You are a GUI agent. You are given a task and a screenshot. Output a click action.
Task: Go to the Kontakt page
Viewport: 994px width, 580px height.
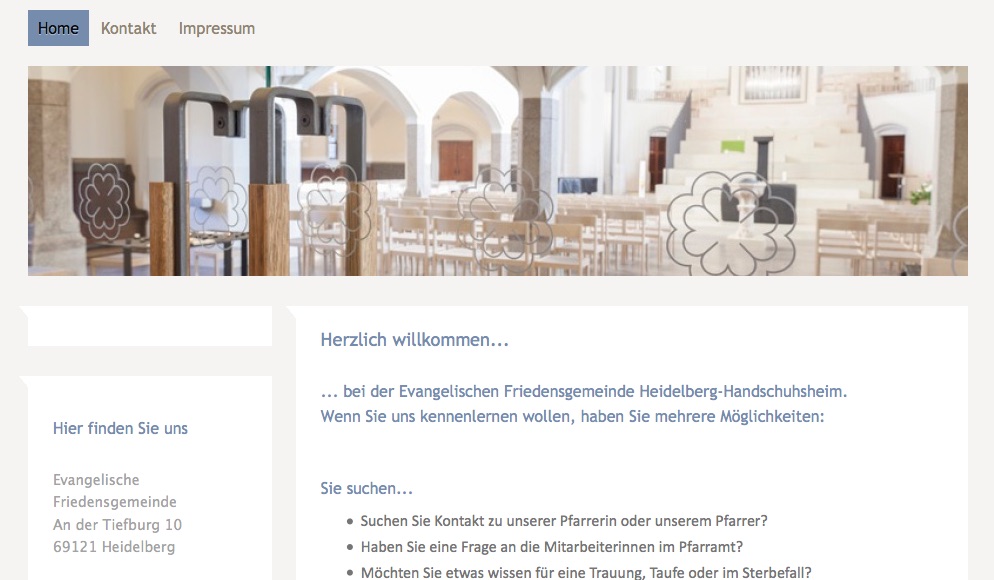coord(129,29)
